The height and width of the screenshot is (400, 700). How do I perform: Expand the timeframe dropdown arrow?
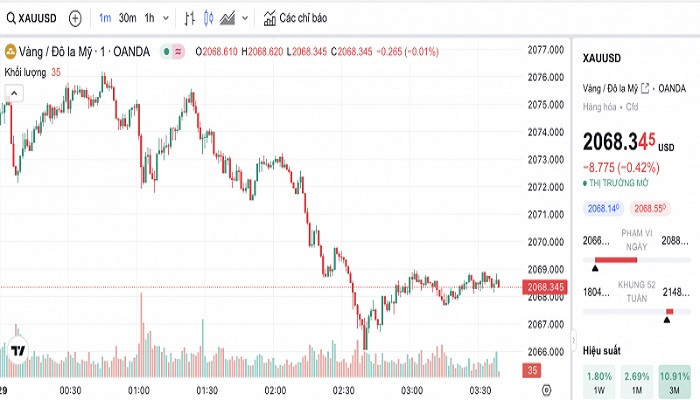165,18
